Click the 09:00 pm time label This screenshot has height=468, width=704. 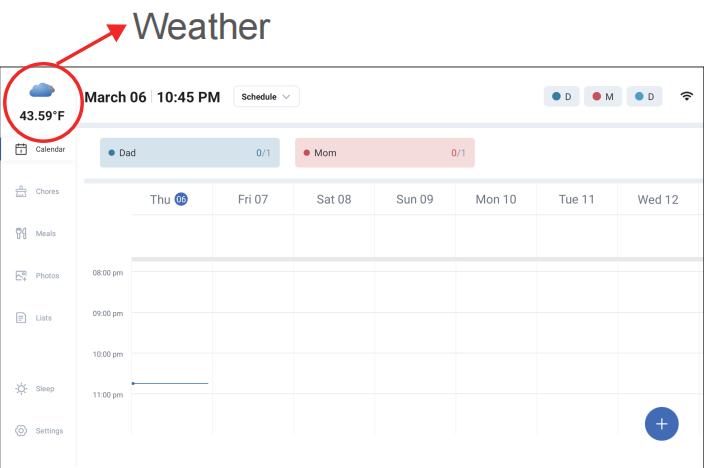point(108,313)
